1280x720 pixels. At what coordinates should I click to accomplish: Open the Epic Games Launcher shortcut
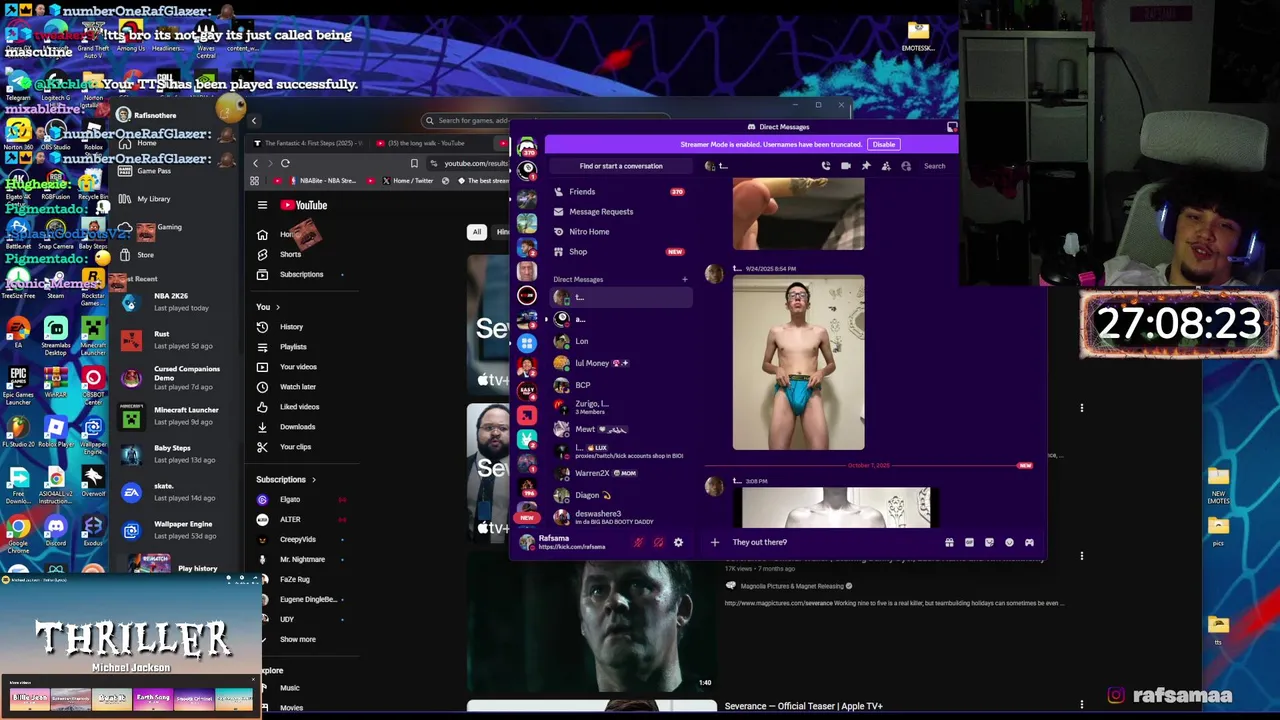coord(18,385)
